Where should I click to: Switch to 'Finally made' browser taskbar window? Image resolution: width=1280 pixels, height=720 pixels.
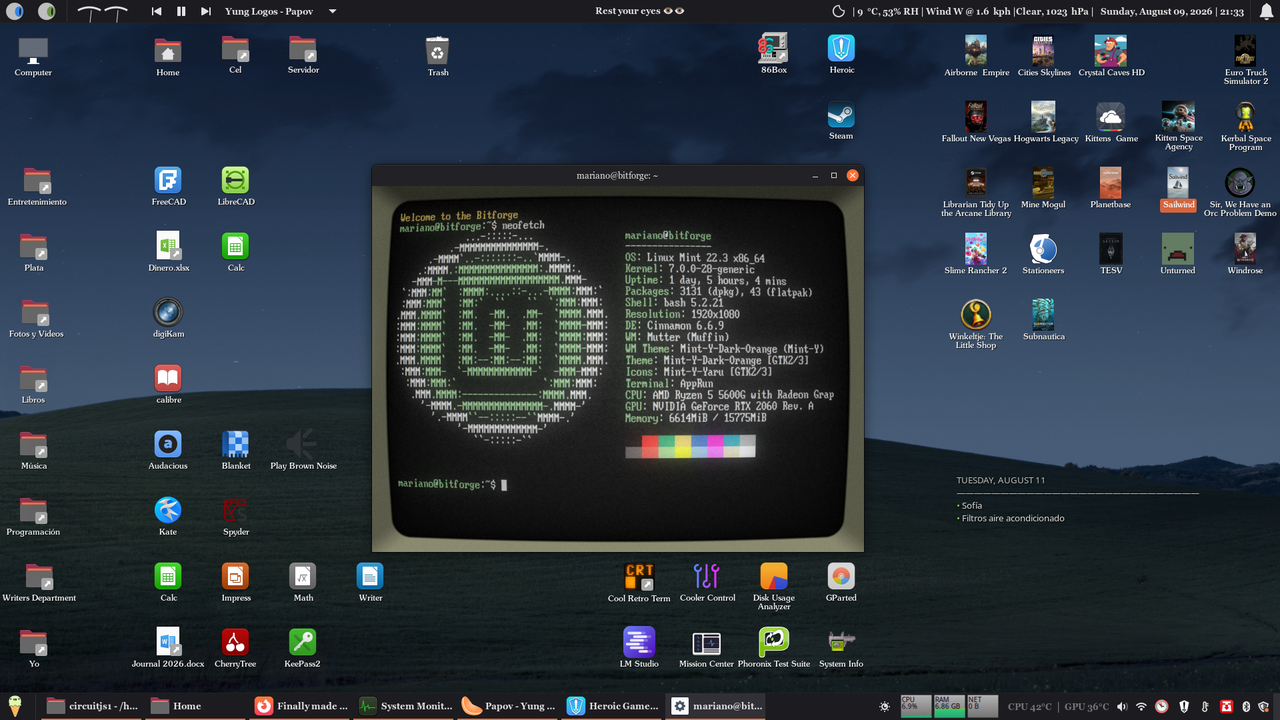click(x=299, y=706)
